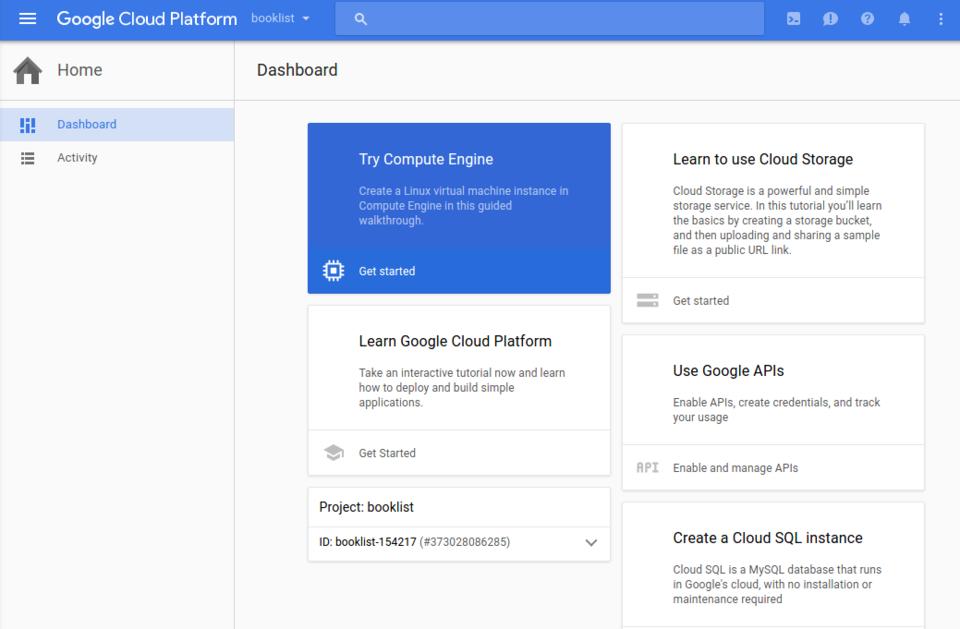Click the graduation cap tutorial icon

[x=333, y=453]
